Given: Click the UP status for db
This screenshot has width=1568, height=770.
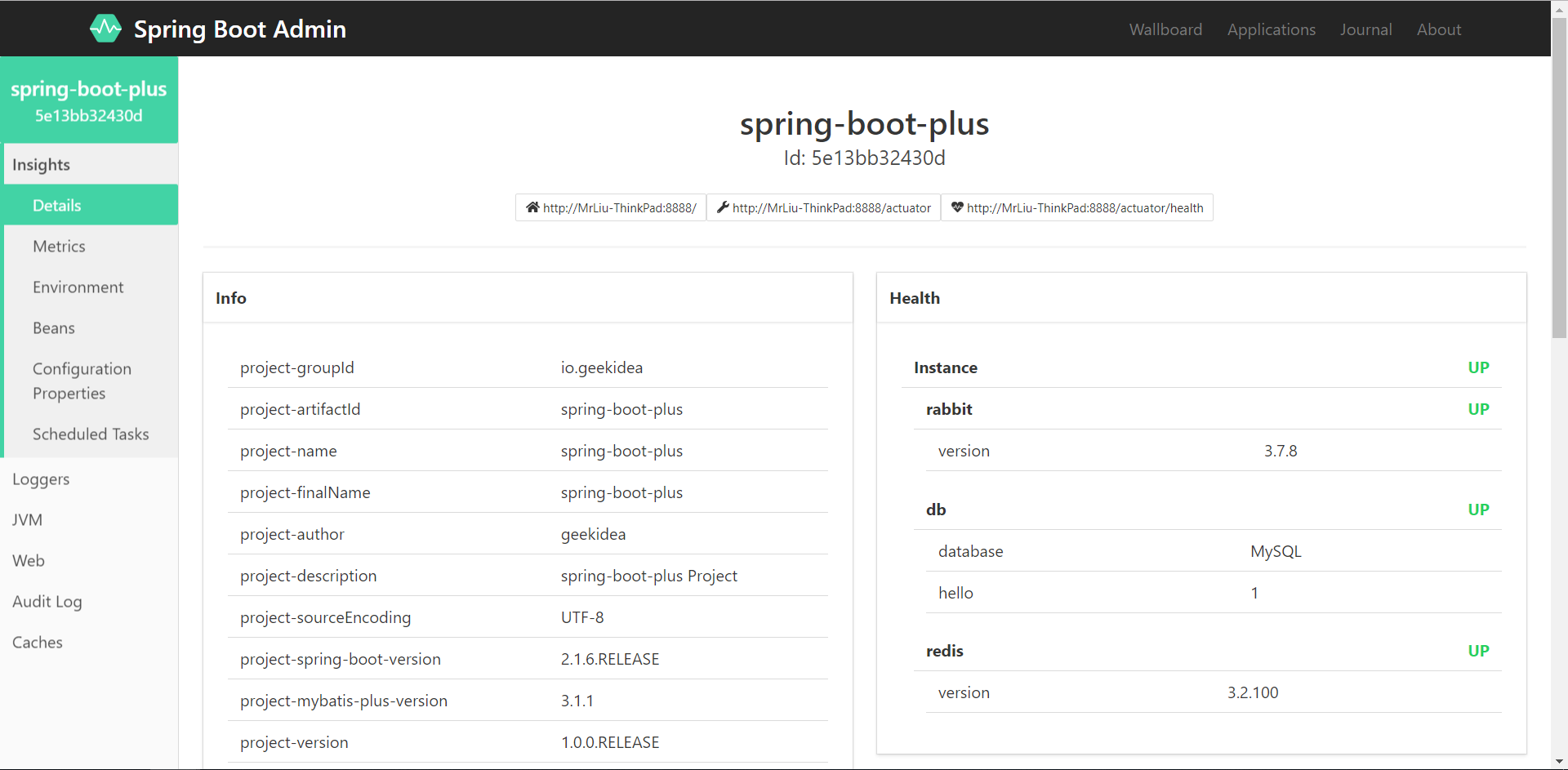Looking at the screenshot, I should coord(1478,510).
